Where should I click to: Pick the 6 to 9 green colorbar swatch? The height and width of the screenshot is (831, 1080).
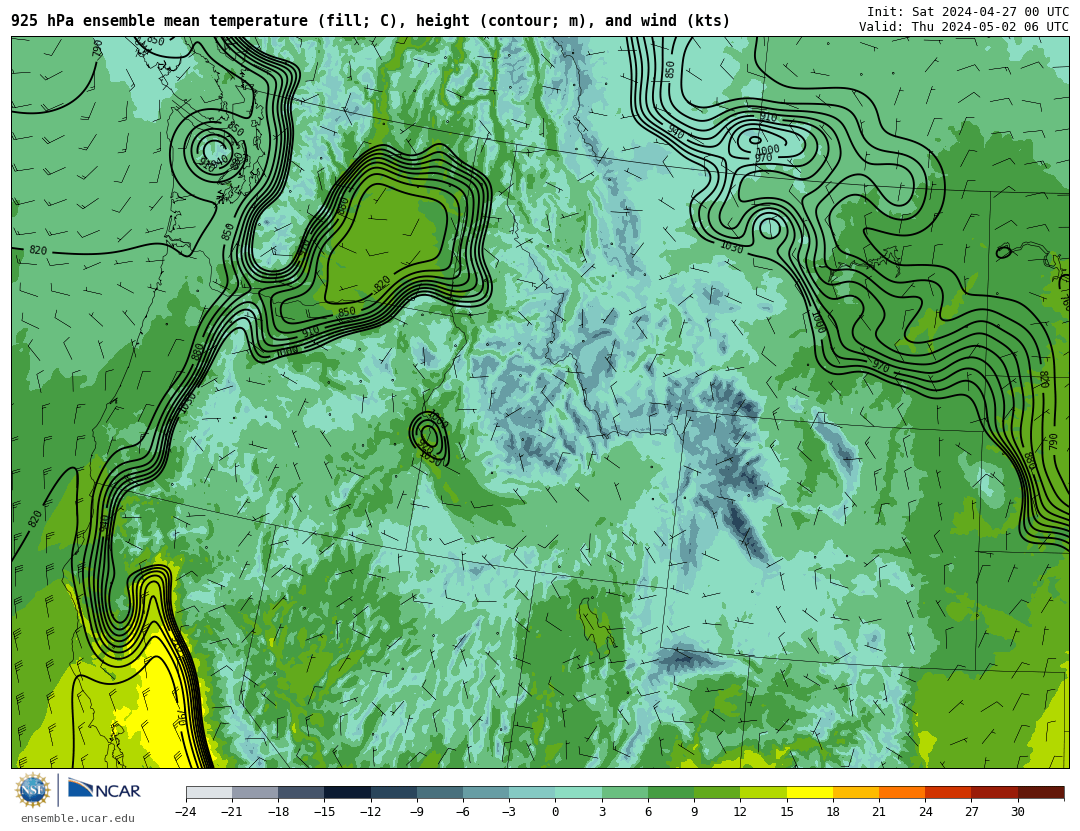(671, 792)
